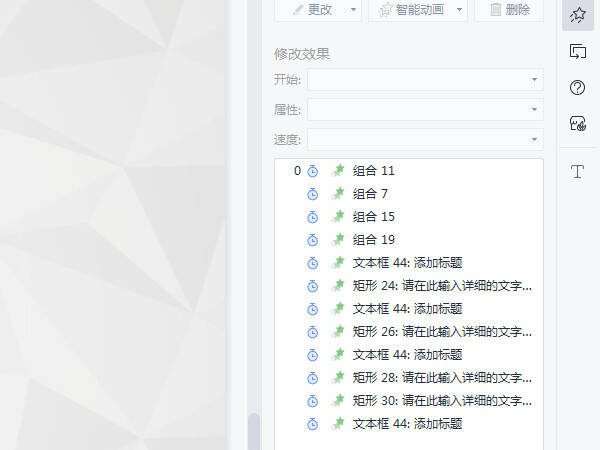This screenshot has height=450, width=600.
Task: Open the sidebar icon below the help icon
Action: [x=578, y=124]
